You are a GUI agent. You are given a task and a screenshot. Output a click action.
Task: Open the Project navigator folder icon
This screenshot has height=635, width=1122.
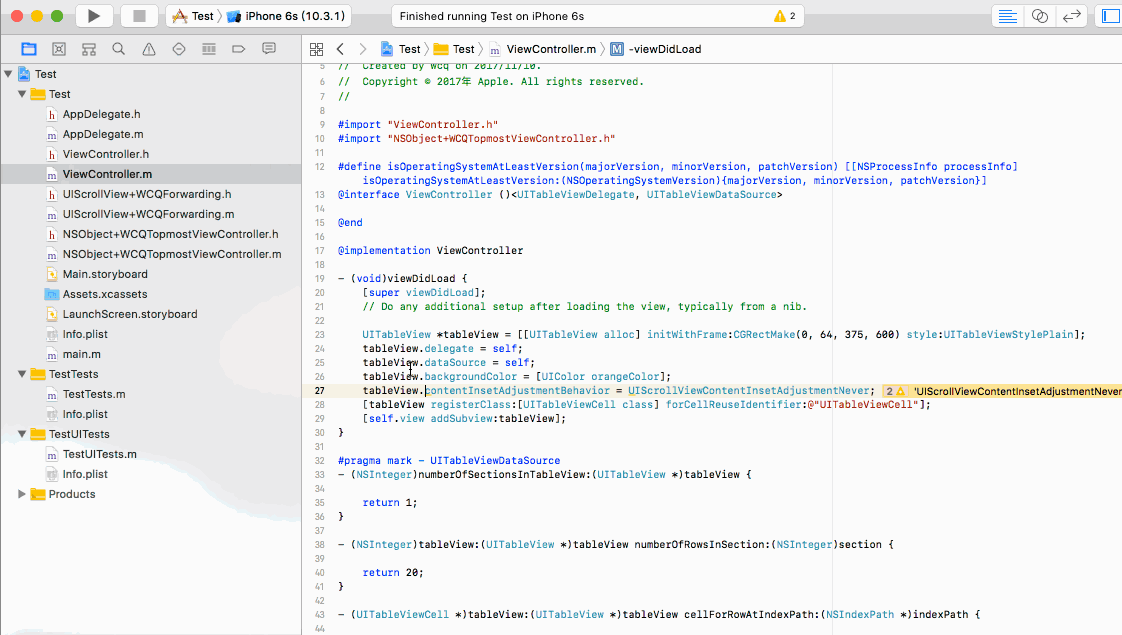29,49
